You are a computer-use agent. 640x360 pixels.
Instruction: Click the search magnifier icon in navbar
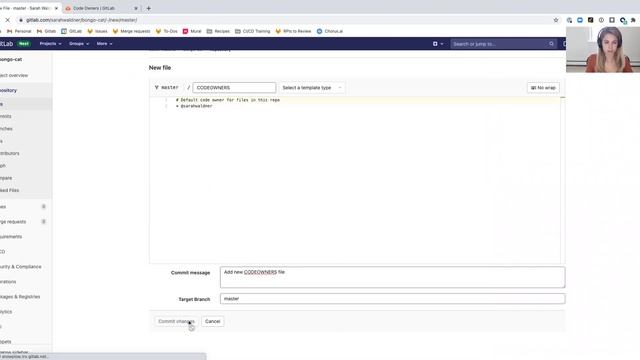(551, 44)
